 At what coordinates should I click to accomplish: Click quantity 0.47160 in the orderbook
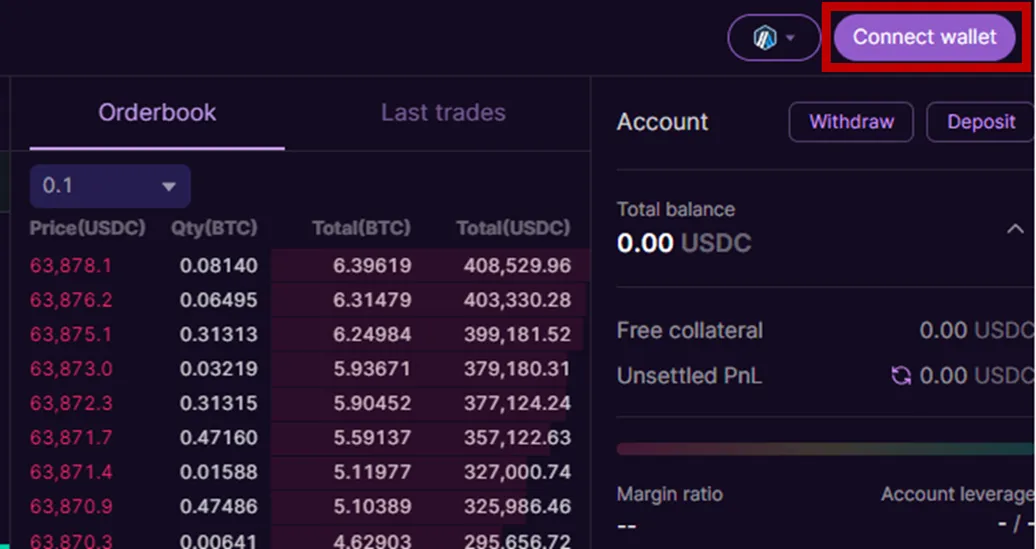click(219, 437)
